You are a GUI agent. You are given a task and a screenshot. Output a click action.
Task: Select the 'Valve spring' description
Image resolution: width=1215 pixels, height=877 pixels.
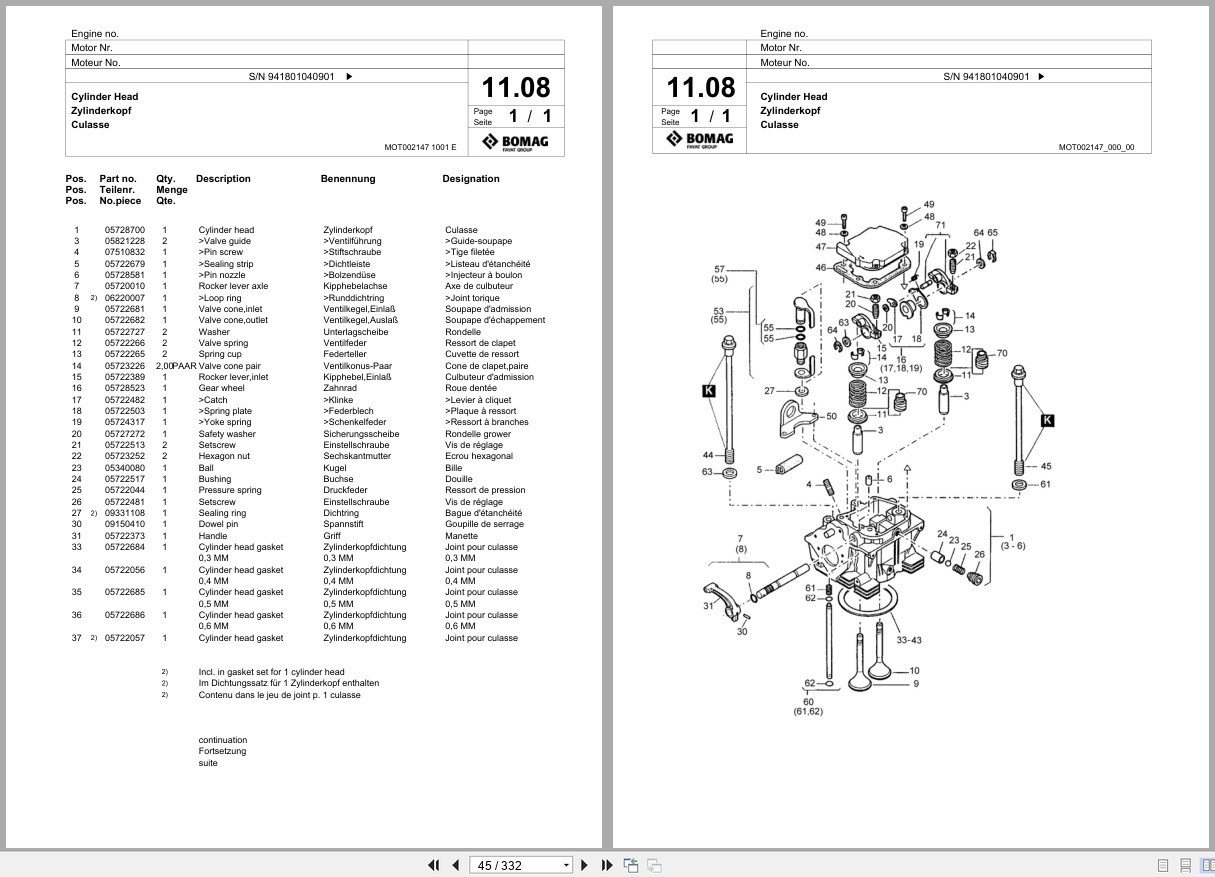click(x=223, y=343)
